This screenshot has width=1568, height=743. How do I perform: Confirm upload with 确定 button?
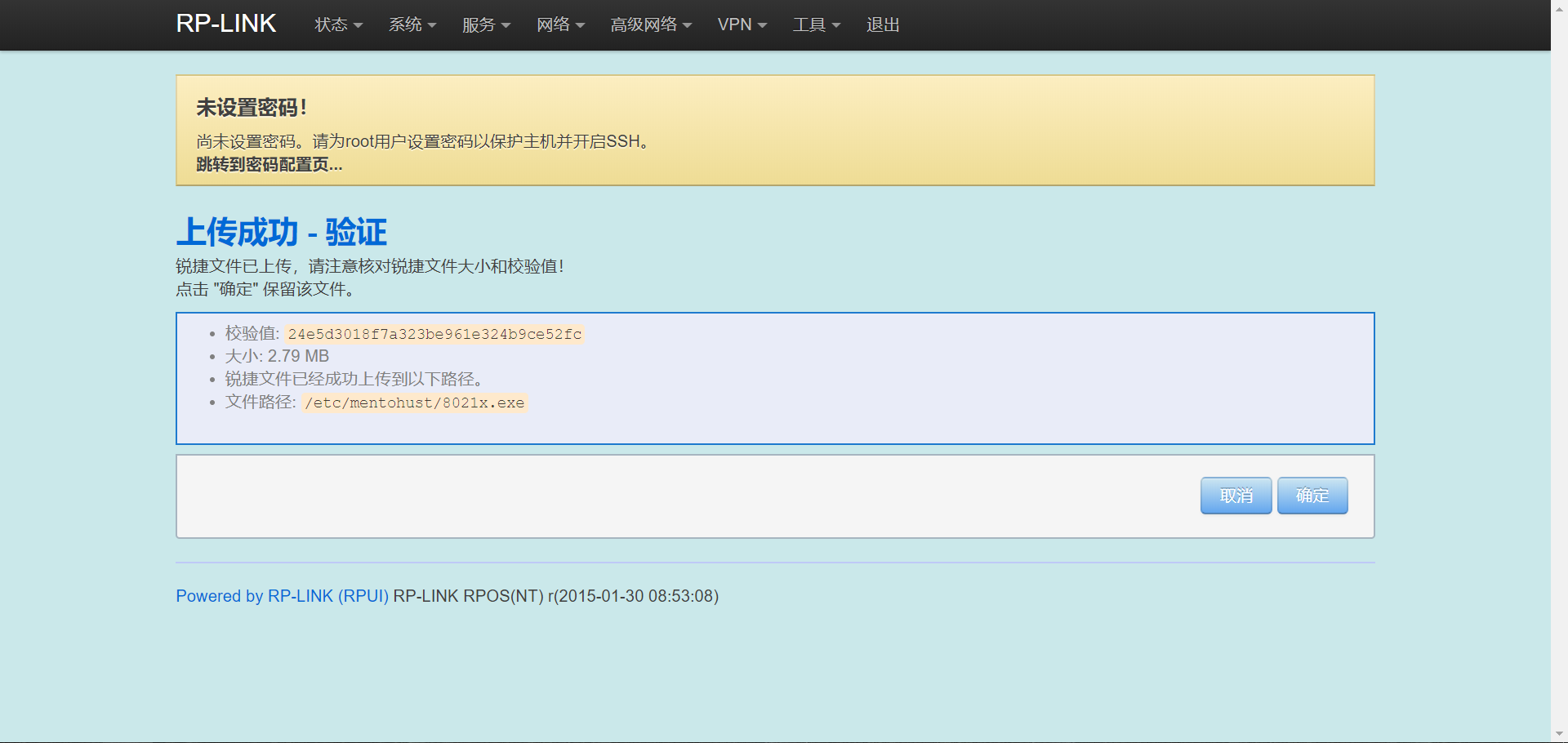[1312, 496]
